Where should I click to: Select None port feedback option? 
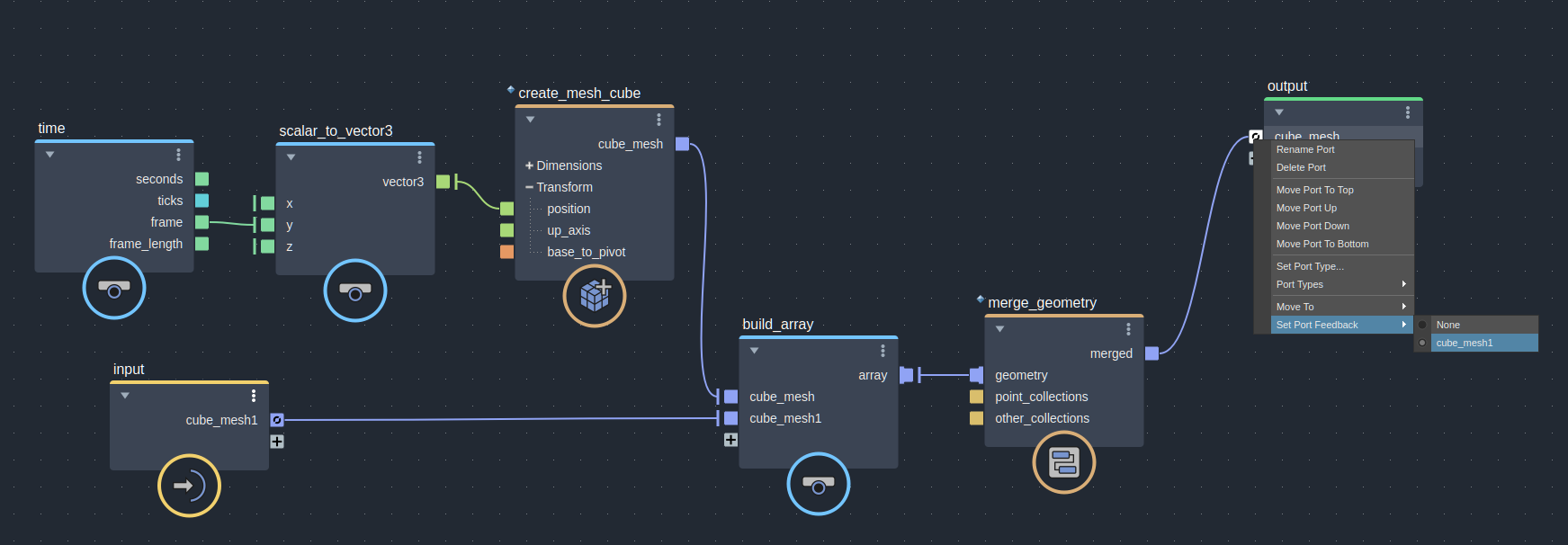(x=1476, y=325)
